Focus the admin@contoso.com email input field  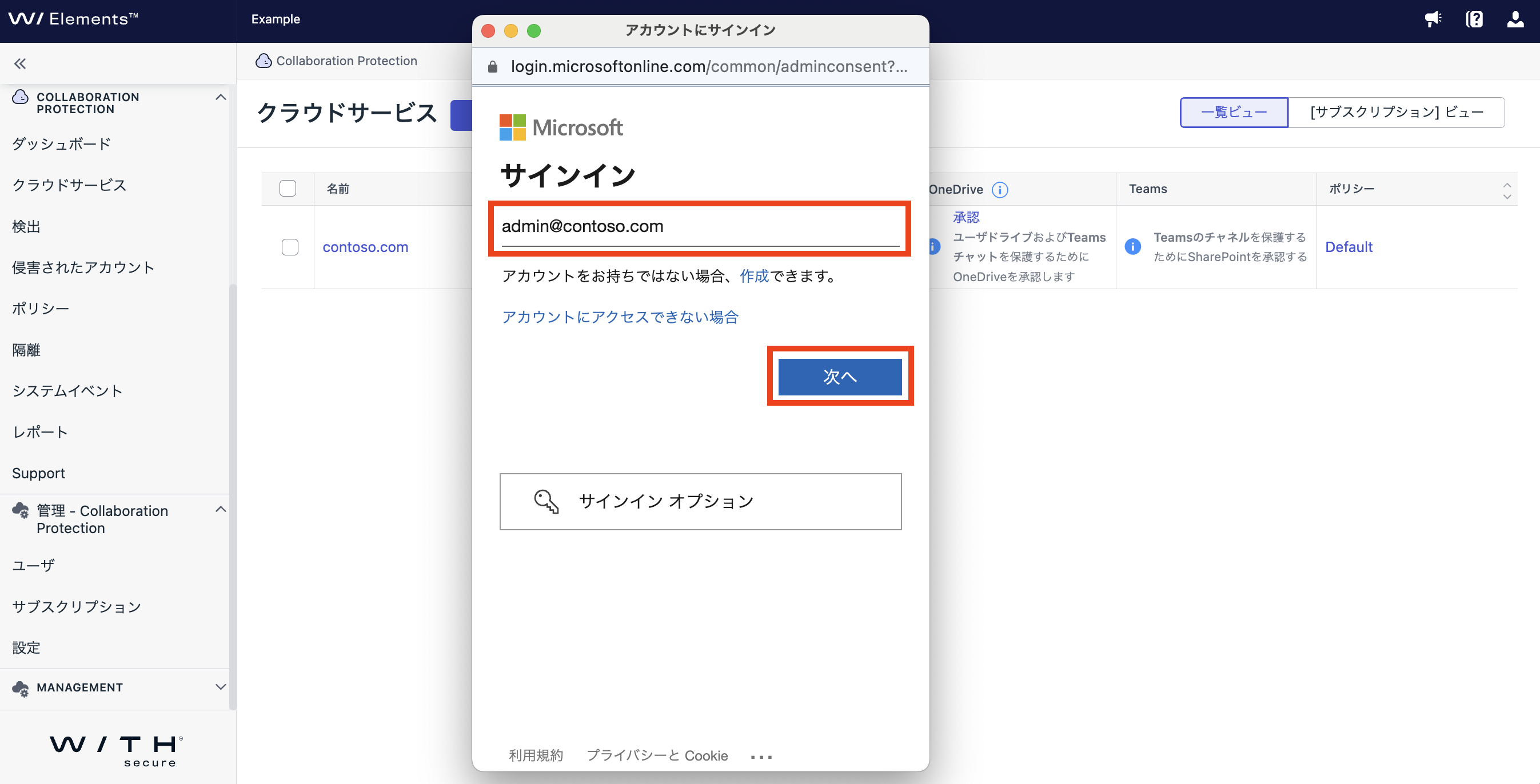pos(700,226)
